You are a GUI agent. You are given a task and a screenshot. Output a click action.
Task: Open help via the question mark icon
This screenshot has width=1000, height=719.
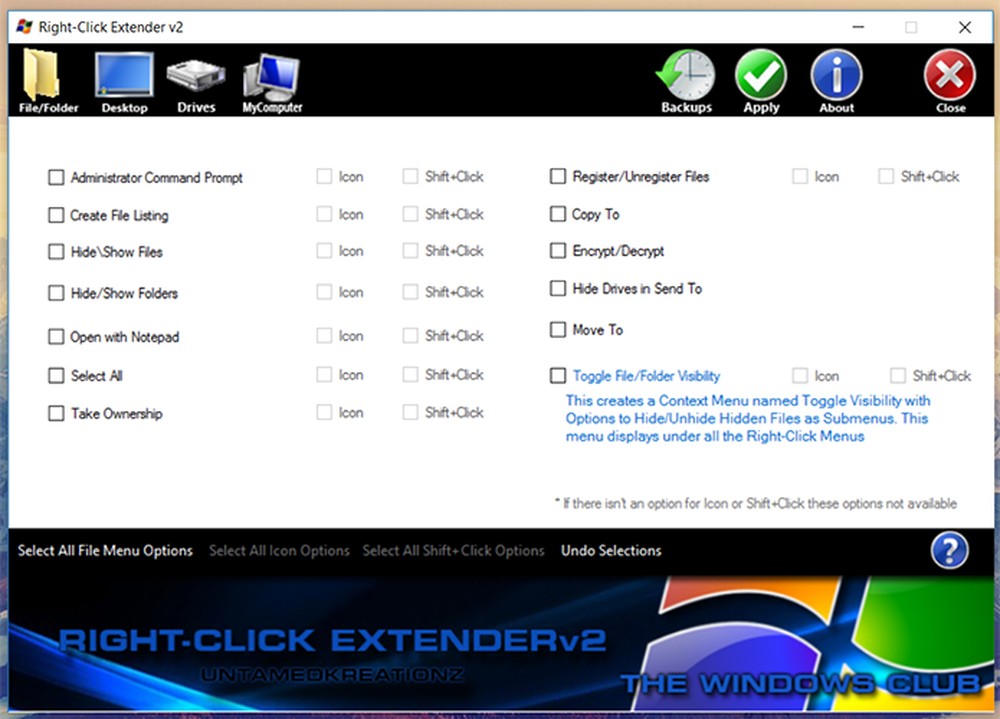pos(948,550)
